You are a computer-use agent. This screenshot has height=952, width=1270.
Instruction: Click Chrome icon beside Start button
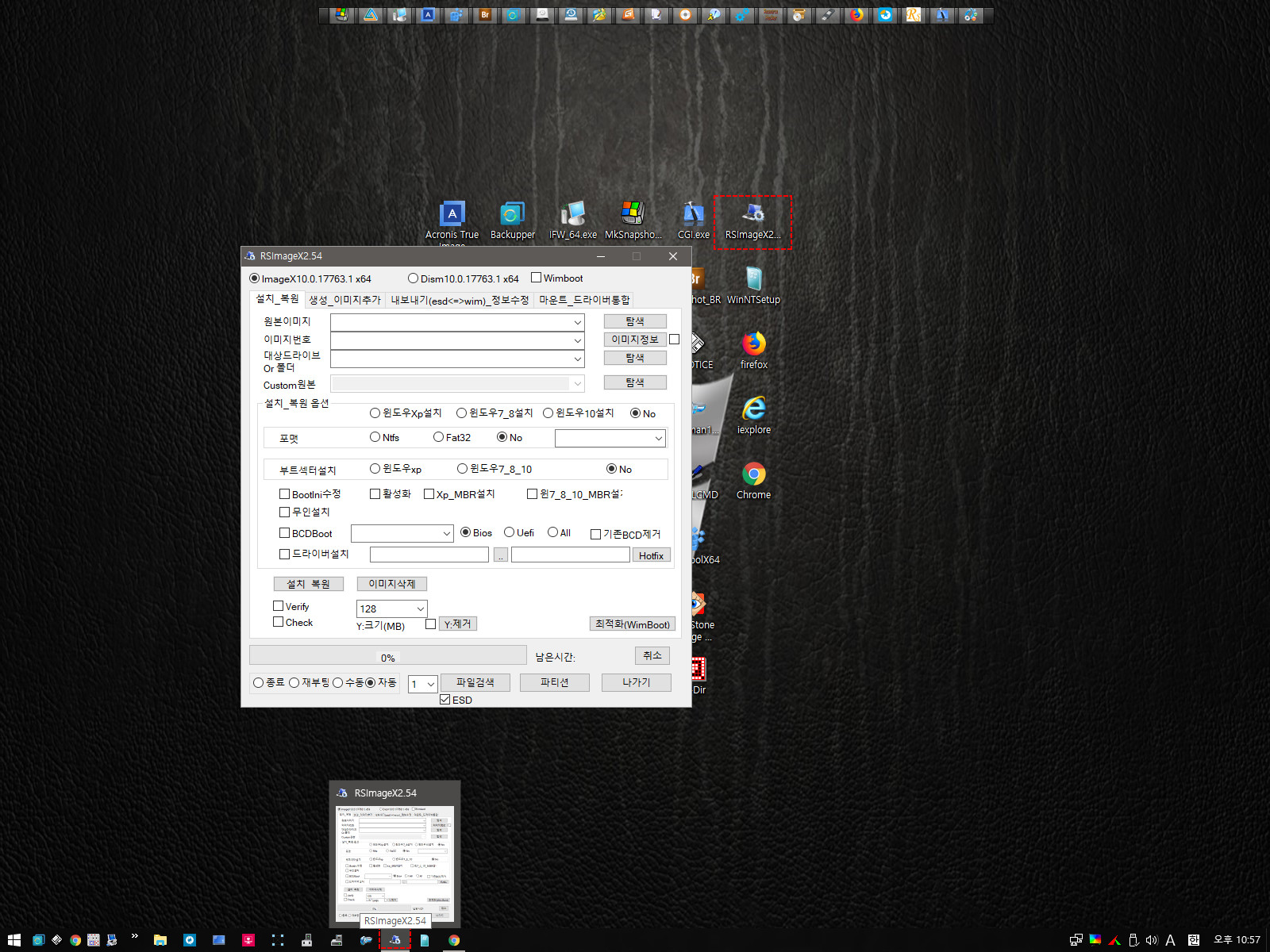pyautogui.click(x=75, y=940)
